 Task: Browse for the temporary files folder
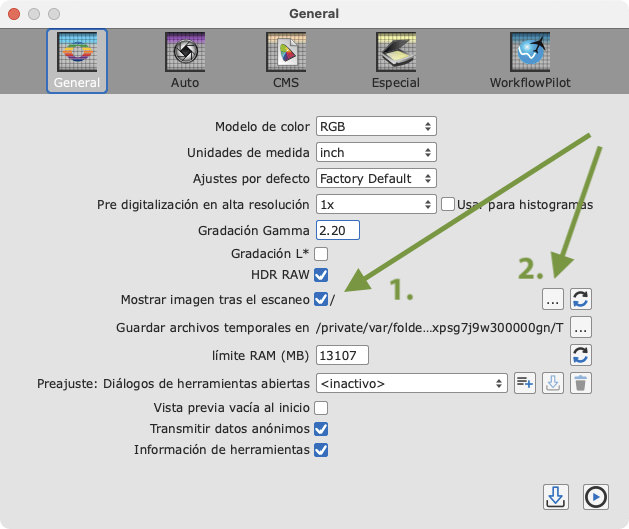pyautogui.click(x=581, y=327)
